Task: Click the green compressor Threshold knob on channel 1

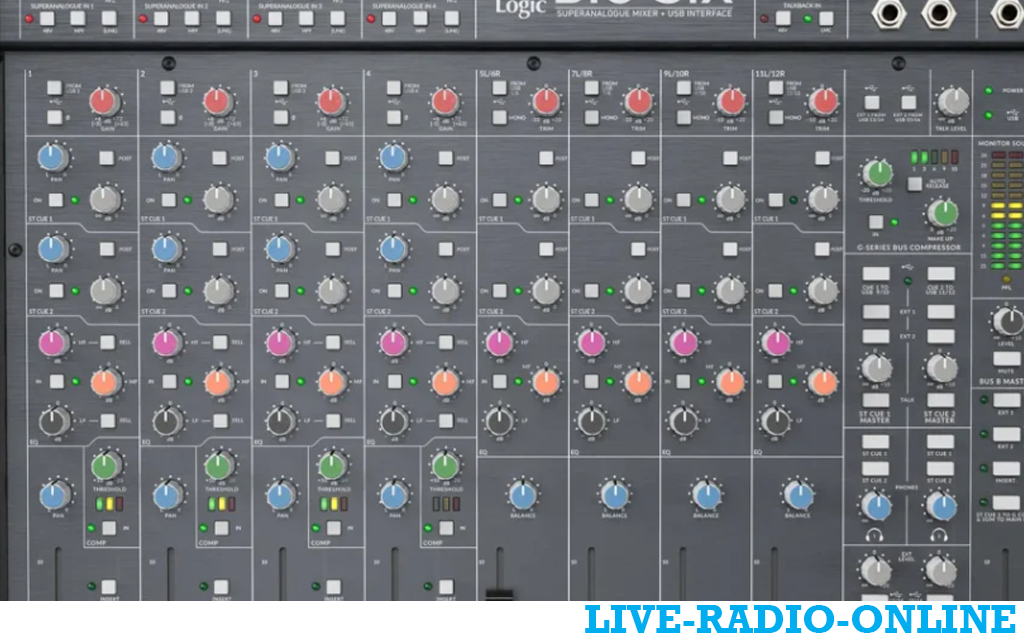Action: click(105, 466)
